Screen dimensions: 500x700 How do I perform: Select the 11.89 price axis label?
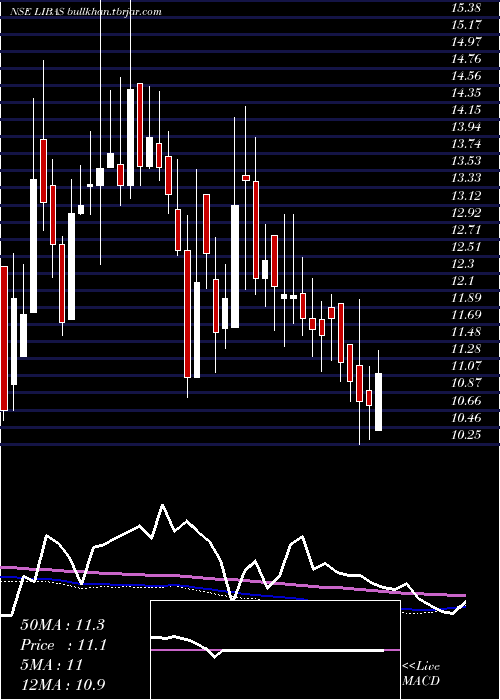coord(466,297)
